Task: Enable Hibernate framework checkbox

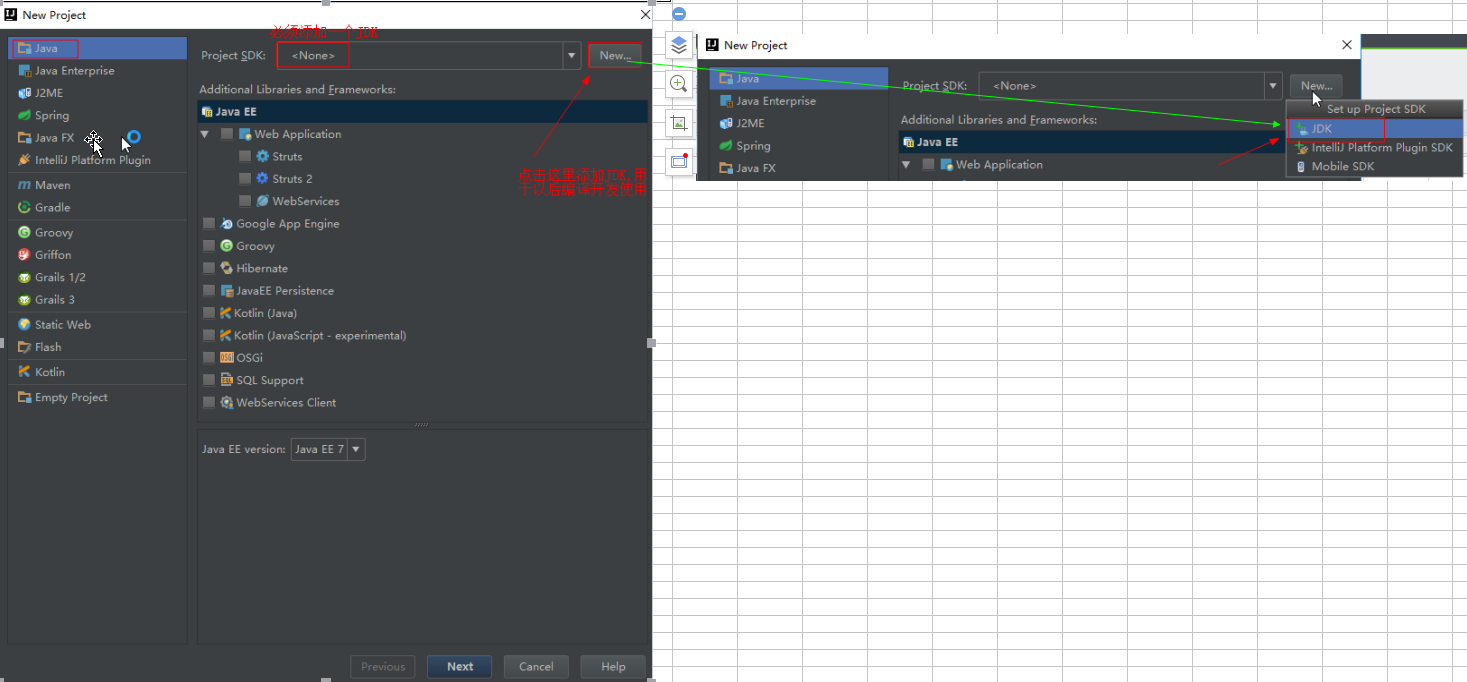Action: point(209,268)
